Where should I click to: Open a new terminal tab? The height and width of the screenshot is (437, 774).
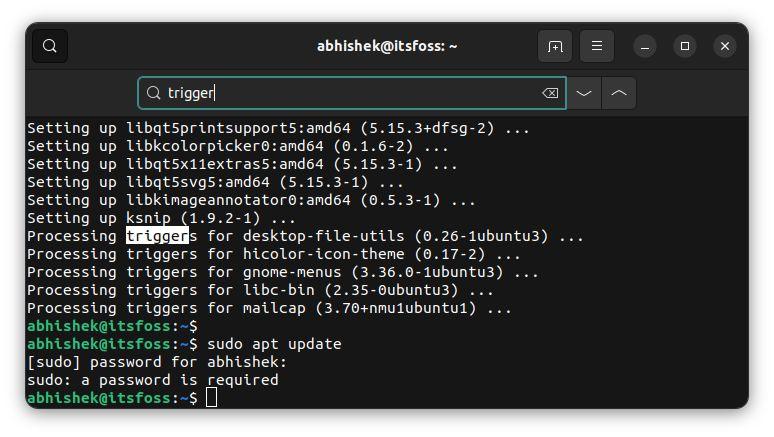tap(555, 46)
